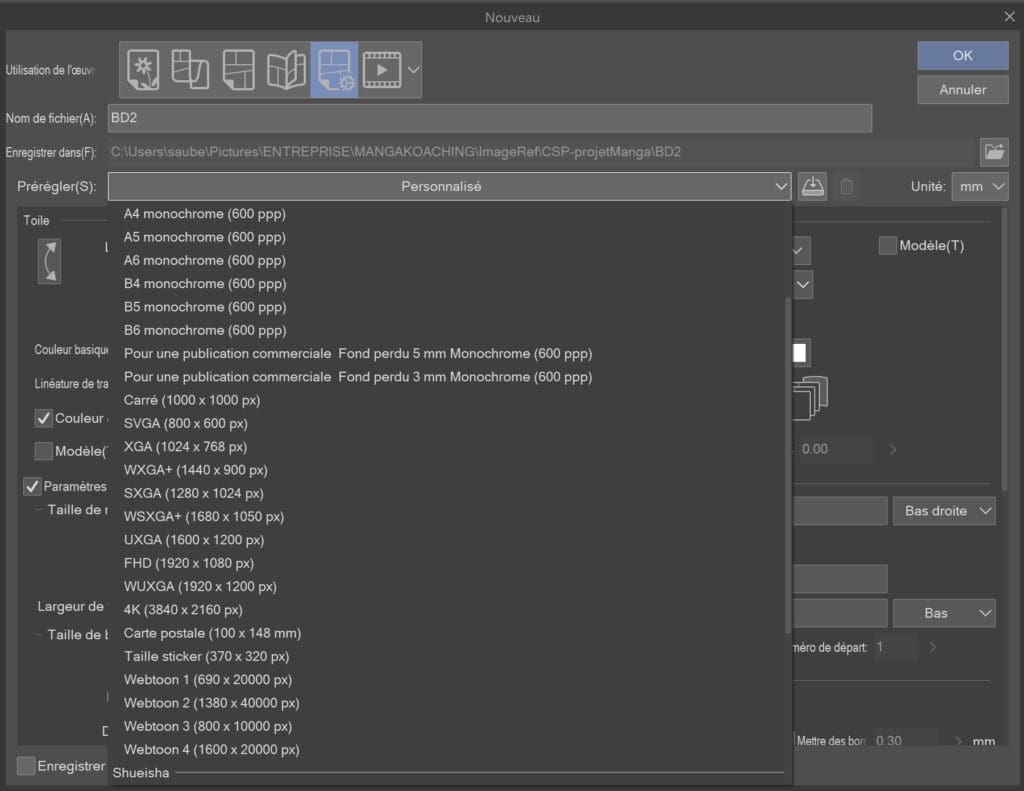Open the Bas dropdown
The image size is (1024, 791).
pyautogui.click(x=944, y=613)
